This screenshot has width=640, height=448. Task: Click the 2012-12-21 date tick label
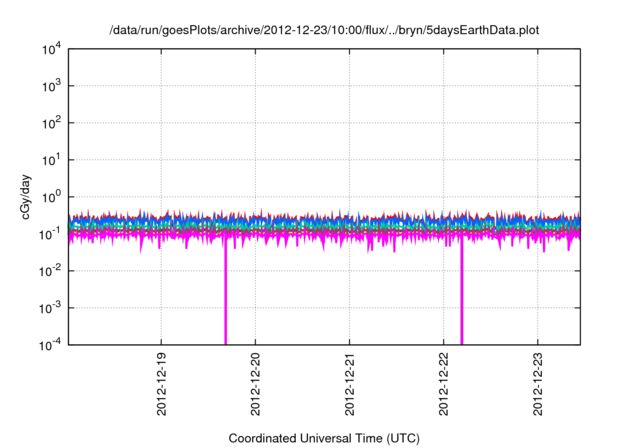click(x=349, y=384)
